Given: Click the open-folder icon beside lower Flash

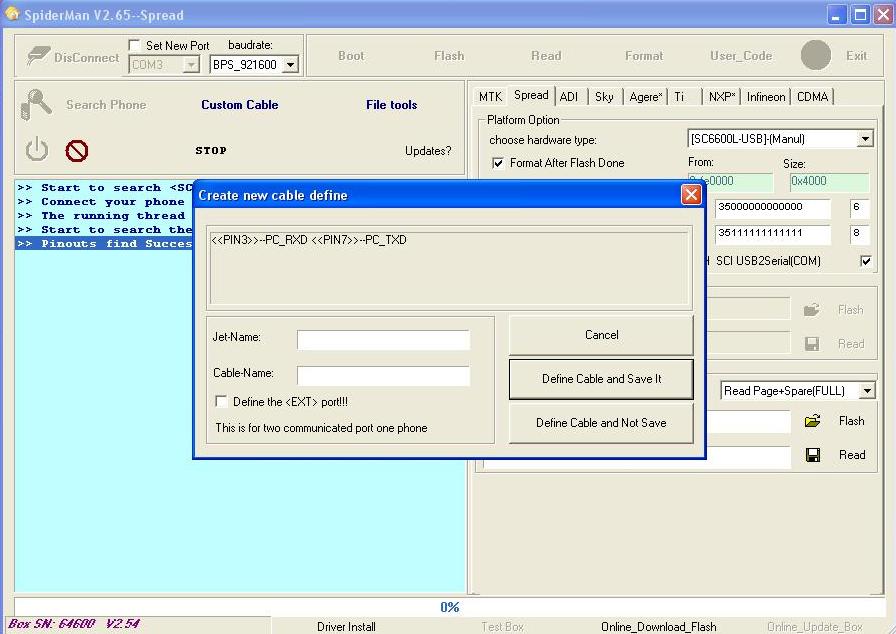Looking at the screenshot, I should coord(812,421).
